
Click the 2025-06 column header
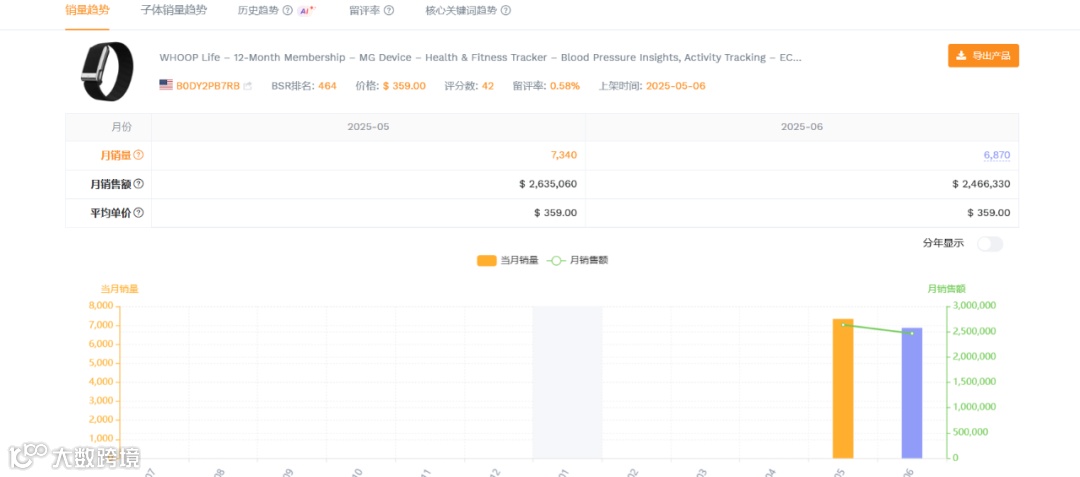click(802, 127)
